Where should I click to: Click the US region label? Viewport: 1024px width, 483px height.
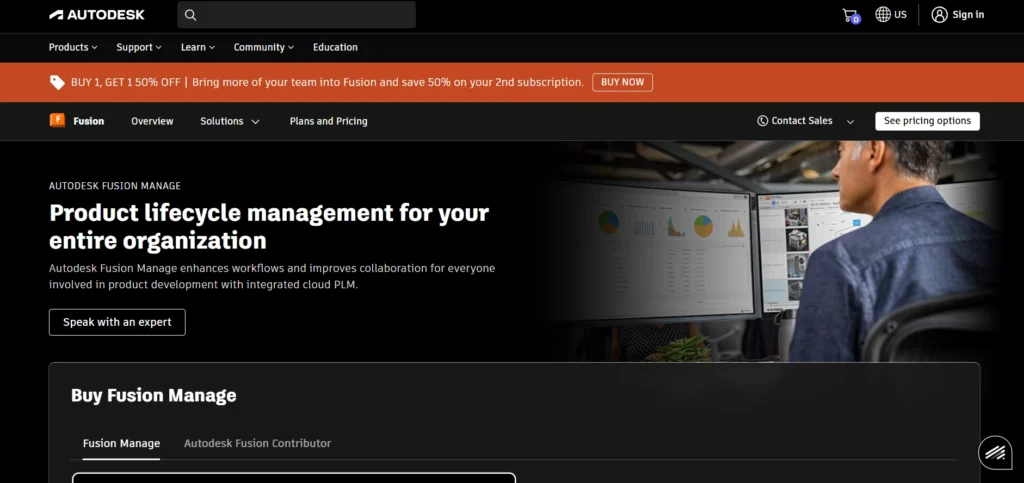click(x=901, y=14)
